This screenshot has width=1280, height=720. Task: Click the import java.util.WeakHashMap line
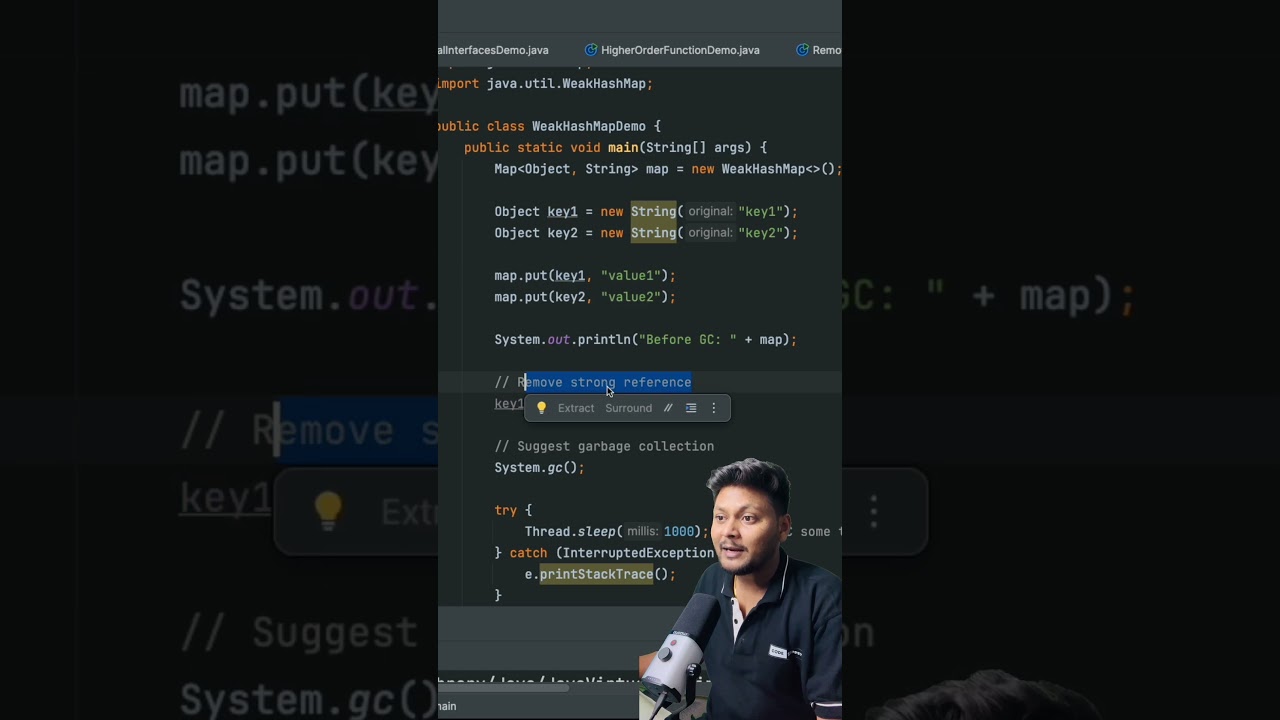click(x=546, y=84)
